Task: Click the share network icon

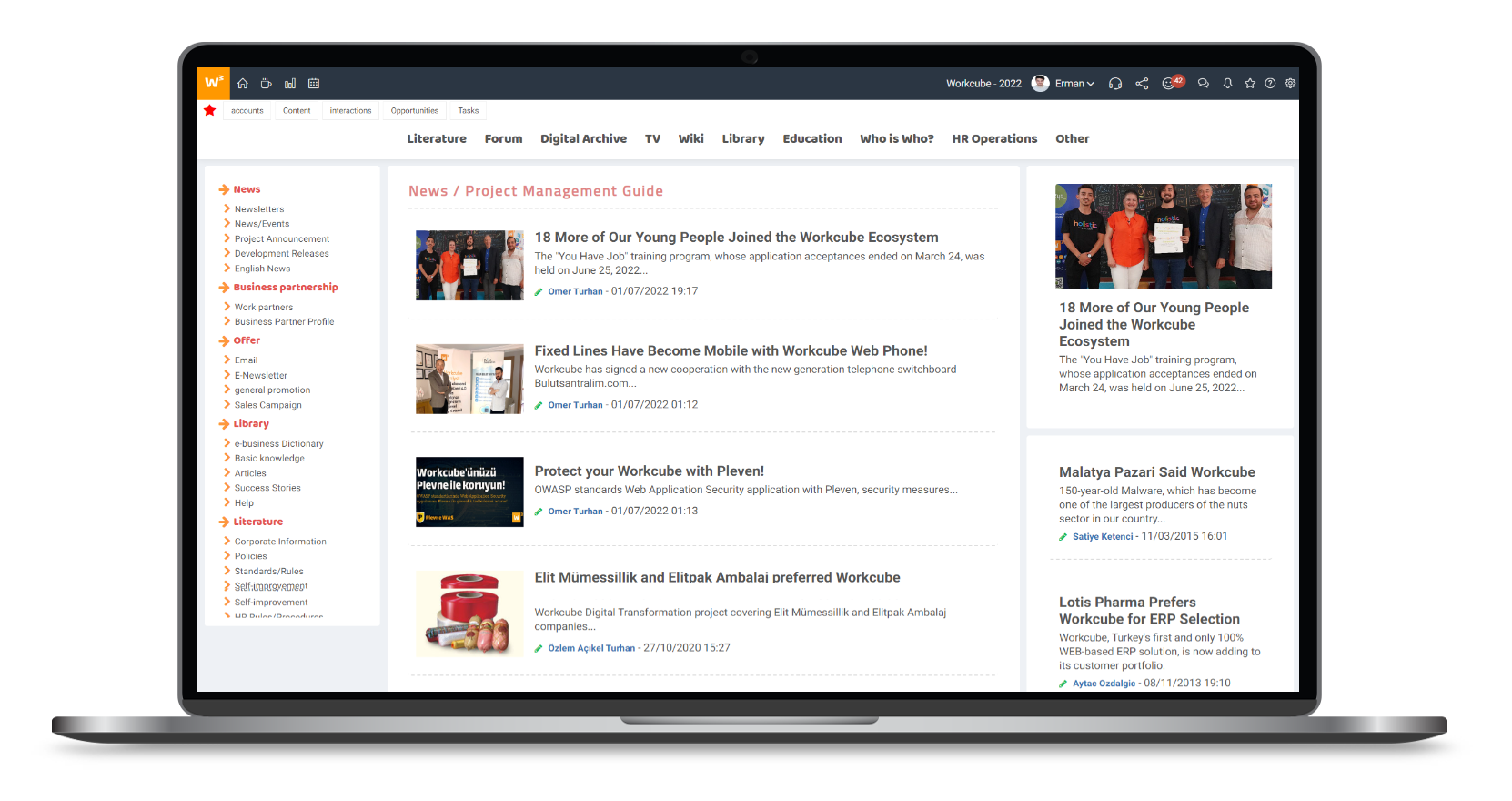Action: tap(1142, 84)
